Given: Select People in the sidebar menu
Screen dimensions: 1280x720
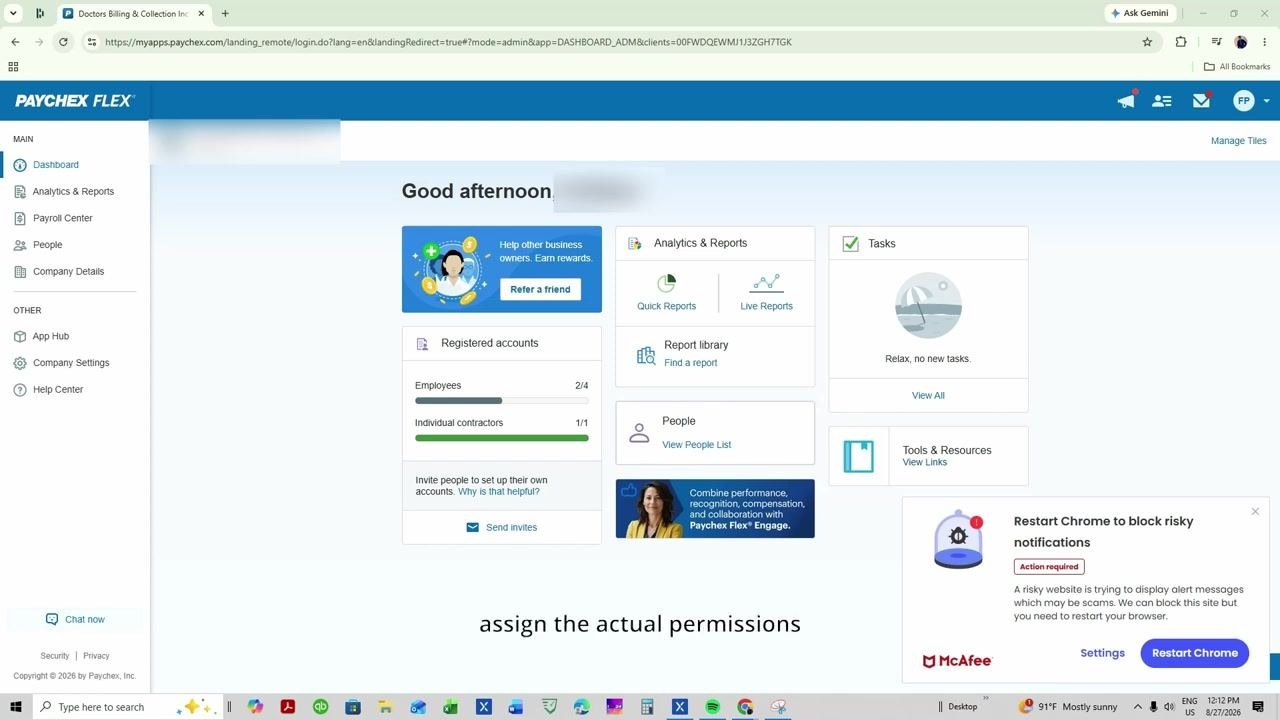Looking at the screenshot, I should pyautogui.click(x=47, y=245).
